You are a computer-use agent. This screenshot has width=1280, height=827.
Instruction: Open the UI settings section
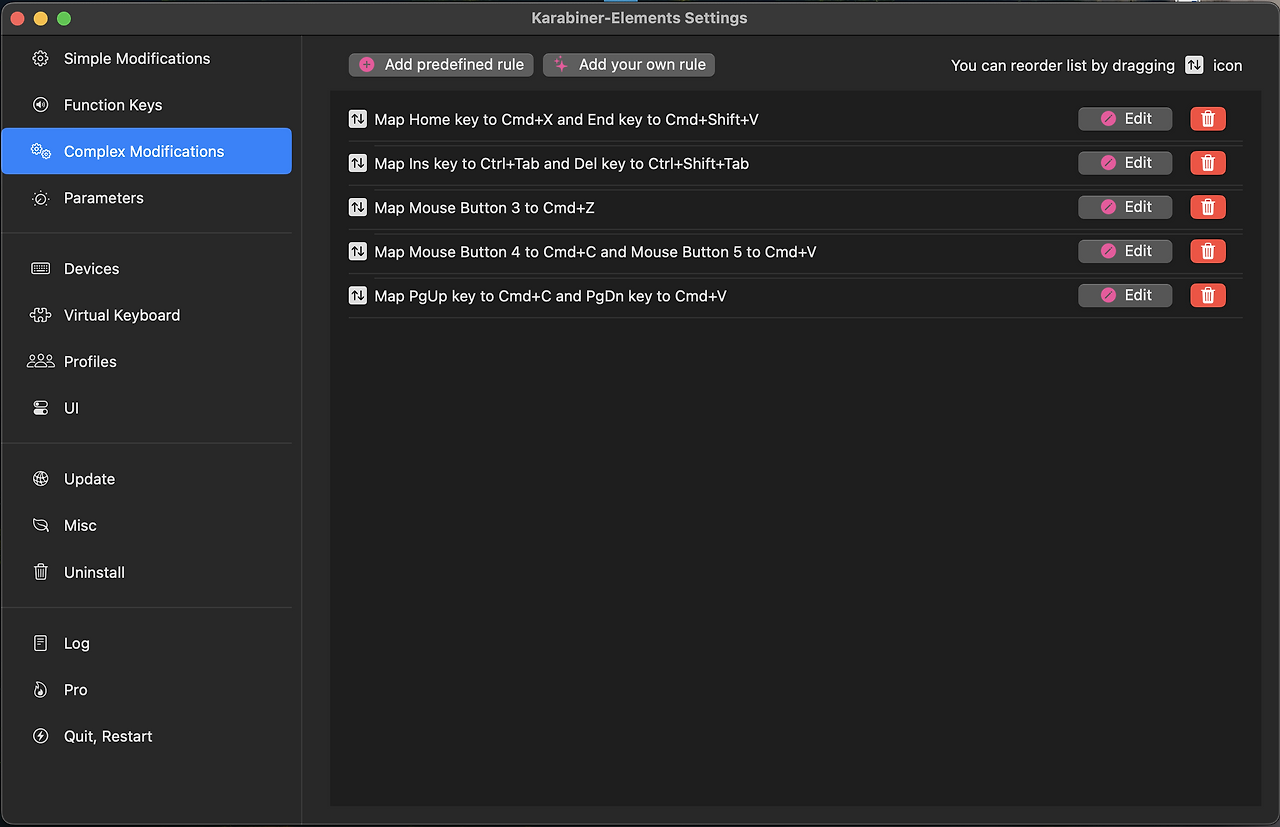pyautogui.click(x=147, y=408)
